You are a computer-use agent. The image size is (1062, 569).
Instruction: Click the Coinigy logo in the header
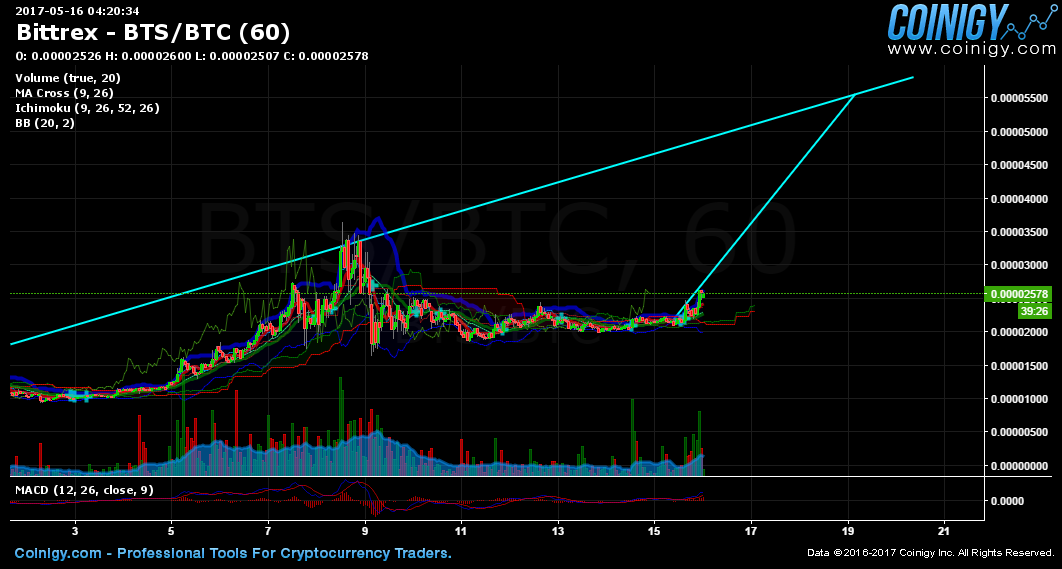click(971, 22)
